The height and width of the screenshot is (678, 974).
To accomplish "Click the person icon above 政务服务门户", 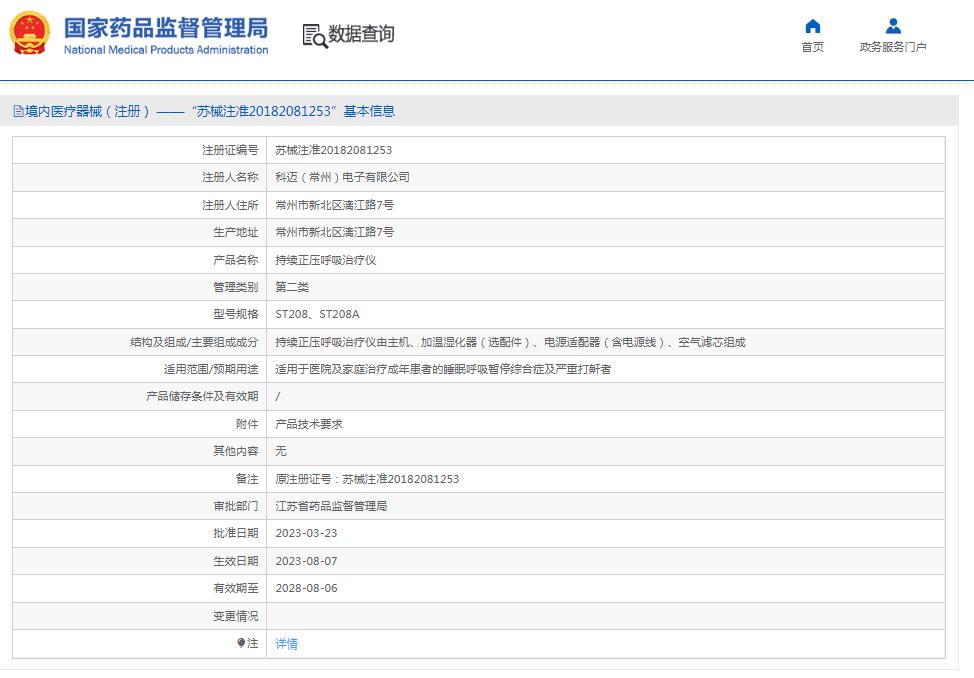I will tap(893, 26).
